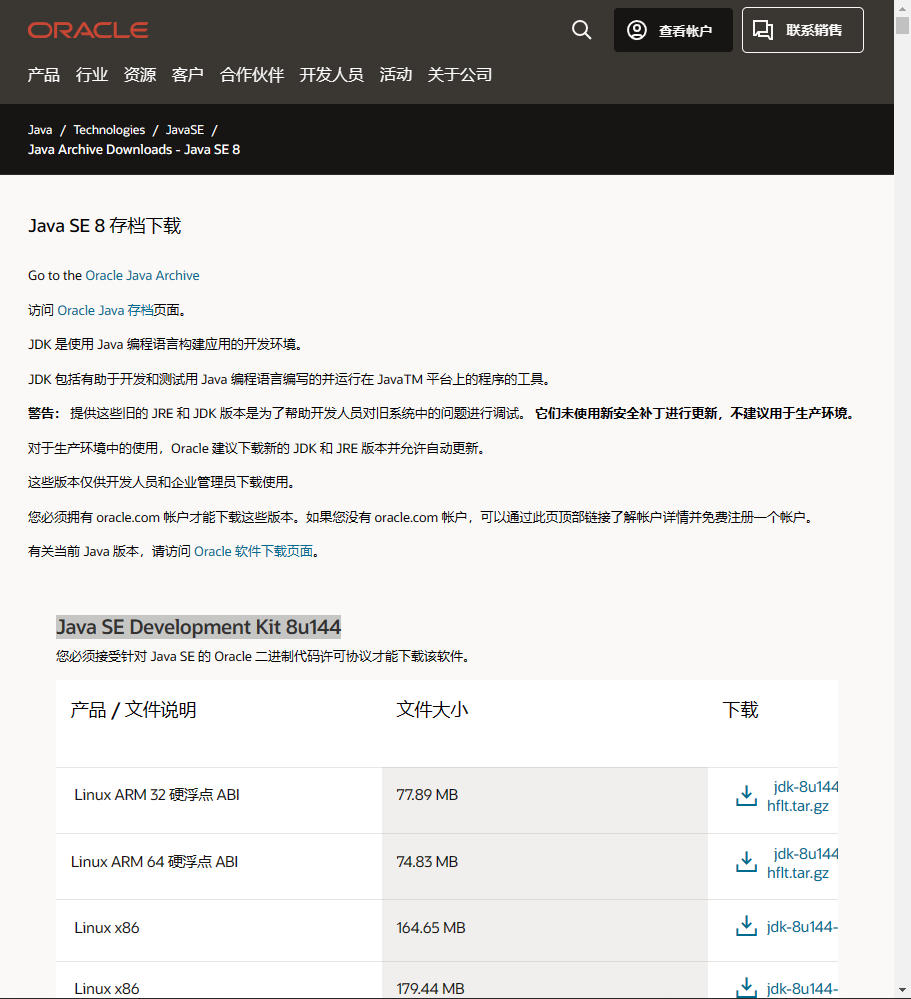The height and width of the screenshot is (999, 911).
Task: Open the 资源 menu
Action: pos(140,75)
